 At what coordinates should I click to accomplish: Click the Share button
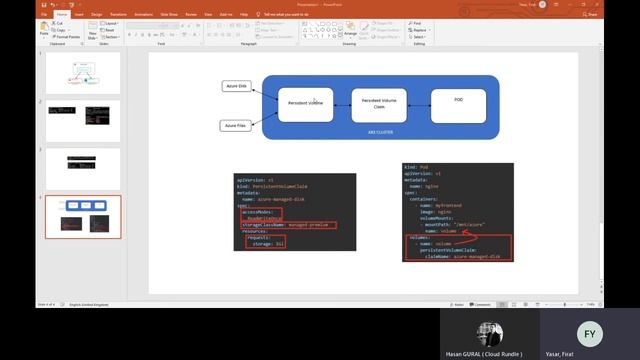click(x=590, y=14)
